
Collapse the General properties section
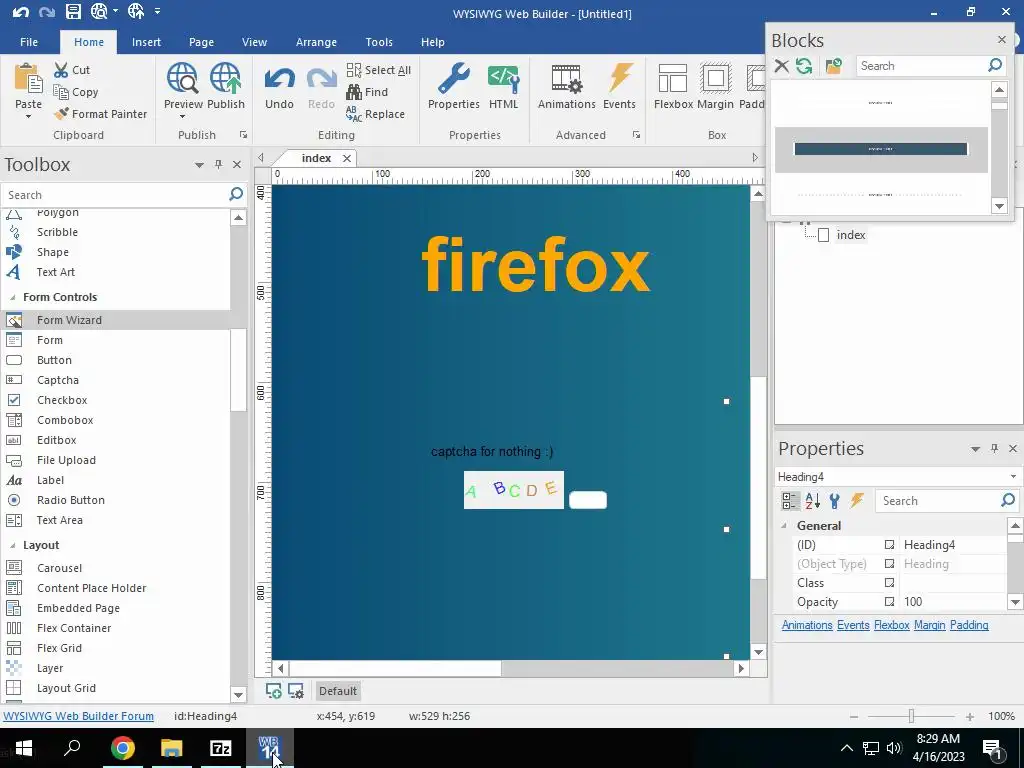[784, 526]
